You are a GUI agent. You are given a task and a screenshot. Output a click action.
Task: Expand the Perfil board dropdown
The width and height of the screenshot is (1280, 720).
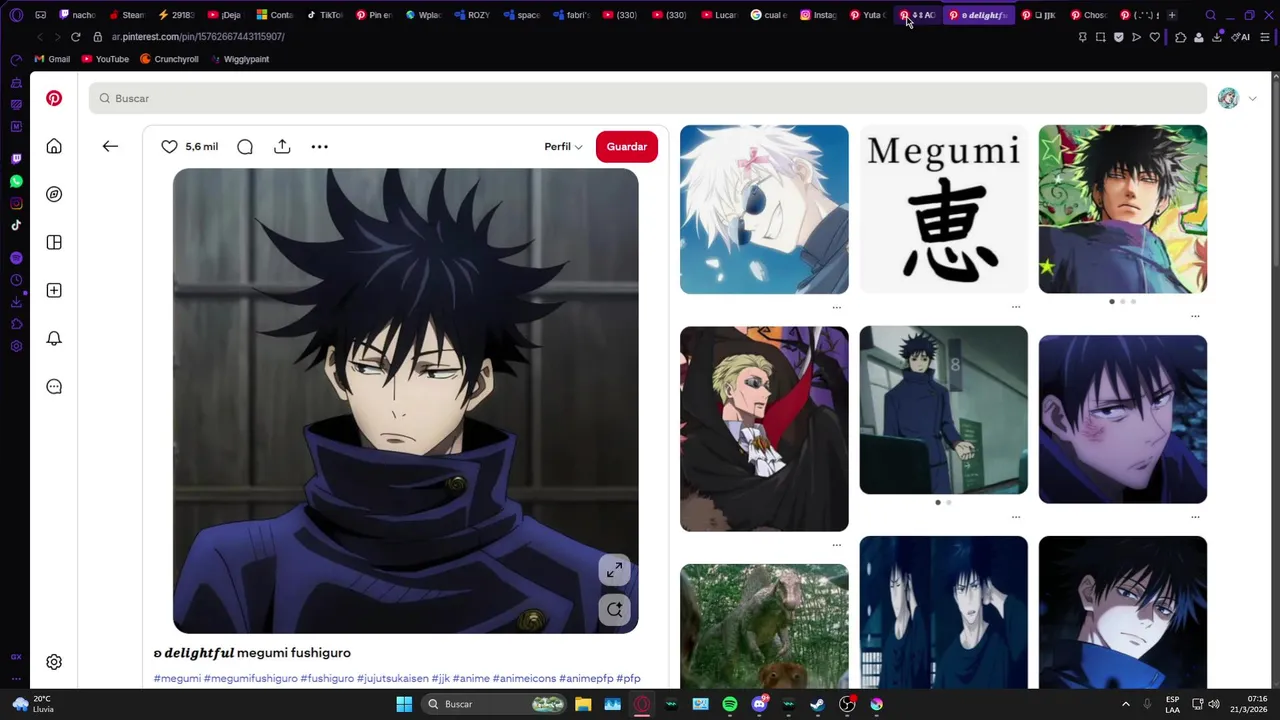click(563, 146)
